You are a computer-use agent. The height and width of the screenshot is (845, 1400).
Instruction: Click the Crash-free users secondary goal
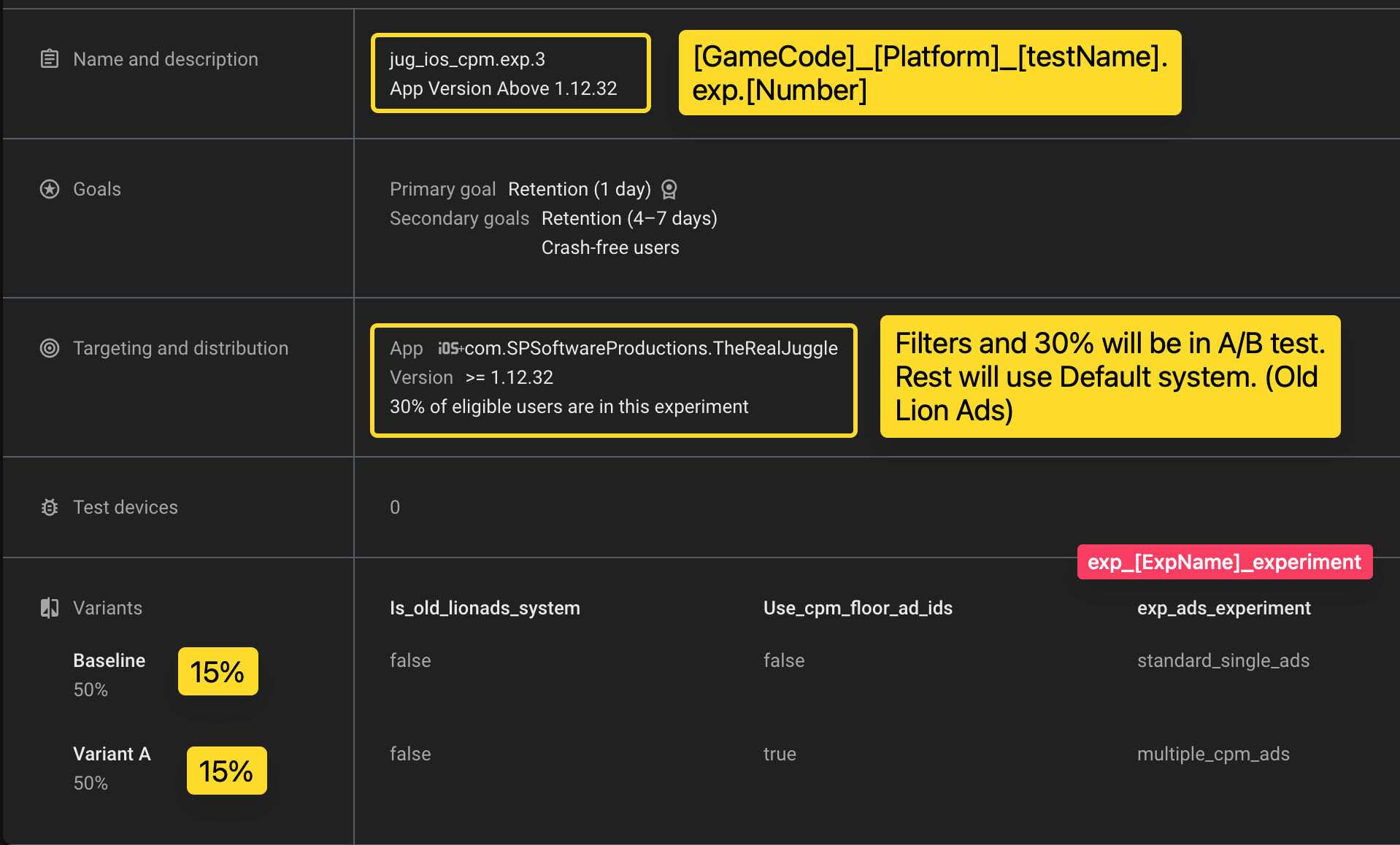610,248
